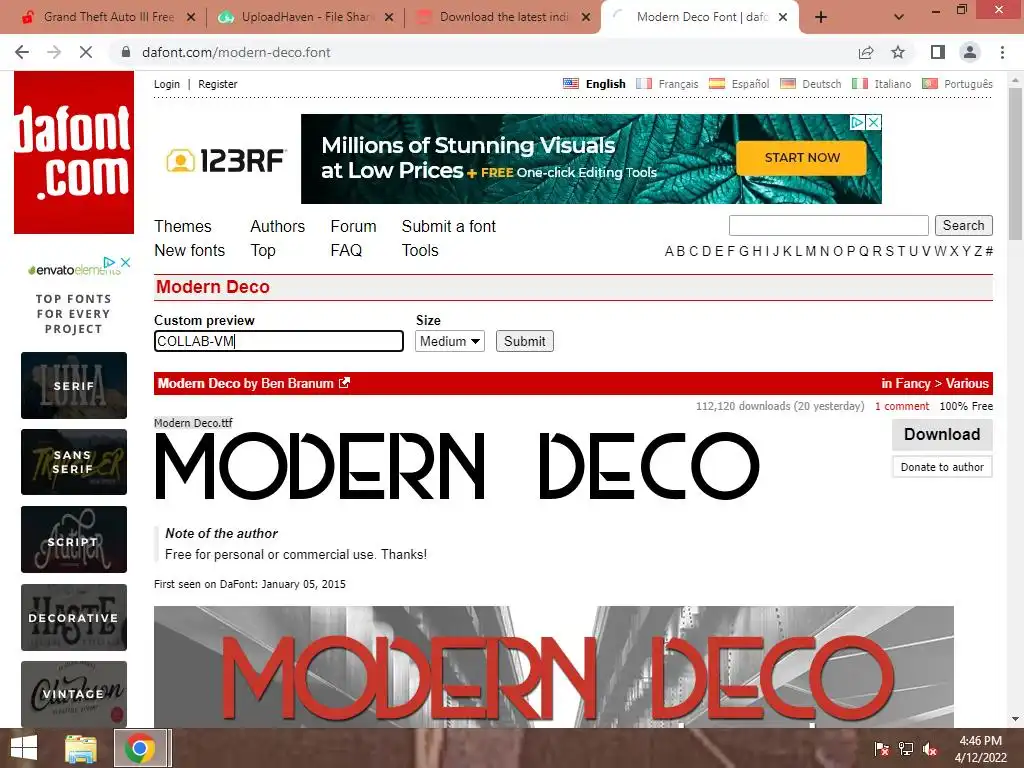
Task: Open the Tools page
Action: point(420,251)
